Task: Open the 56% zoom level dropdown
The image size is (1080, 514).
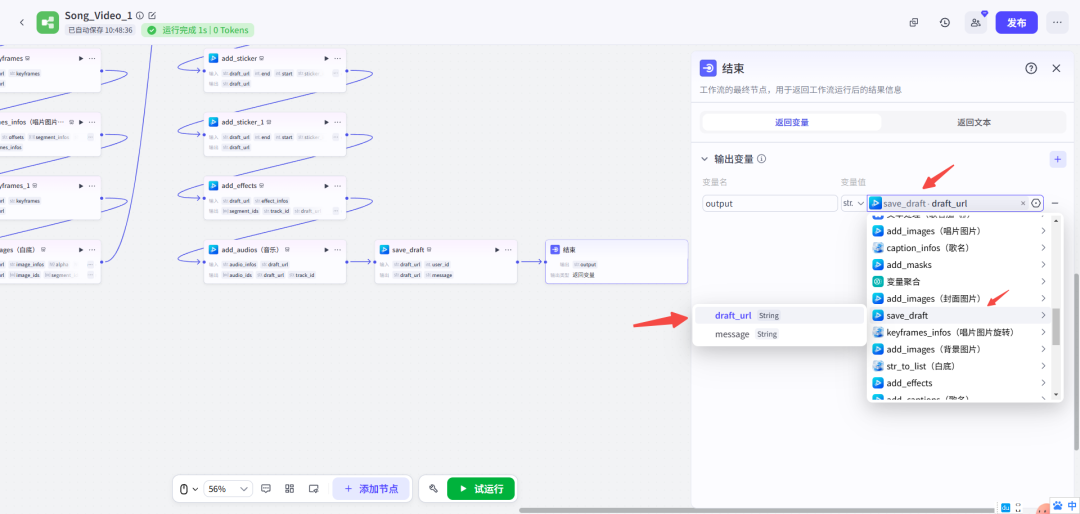Action: tap(229, 489)
